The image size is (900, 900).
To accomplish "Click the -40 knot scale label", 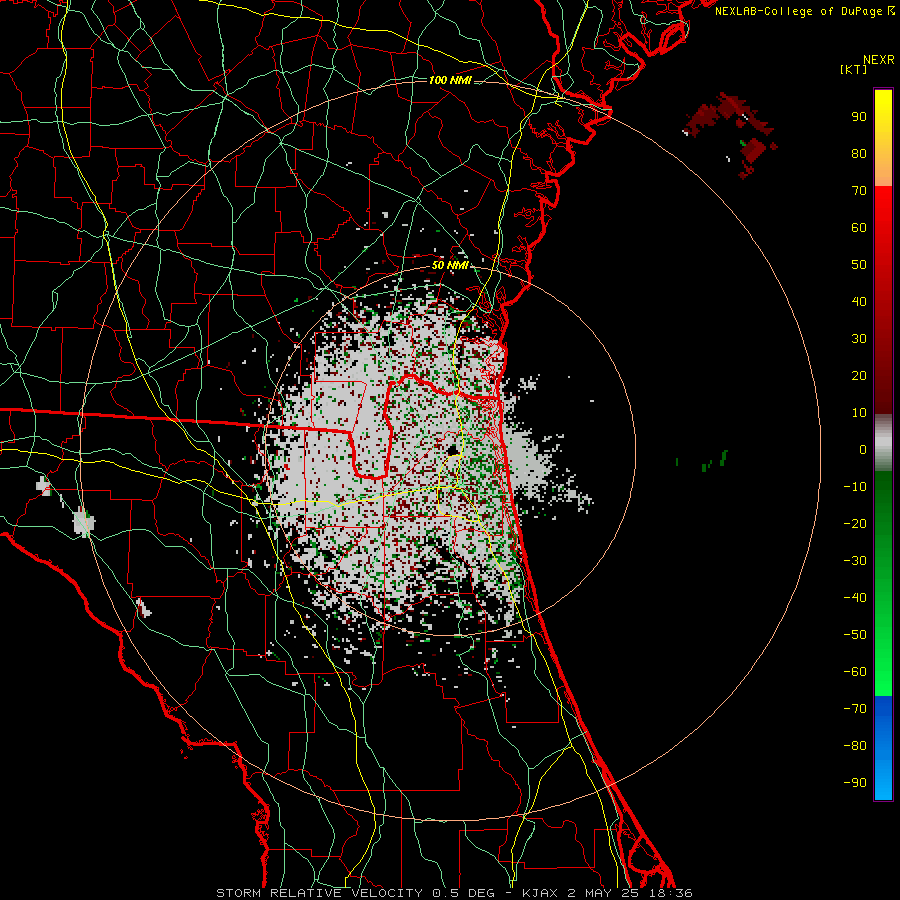I will click(x=855, y=598).
